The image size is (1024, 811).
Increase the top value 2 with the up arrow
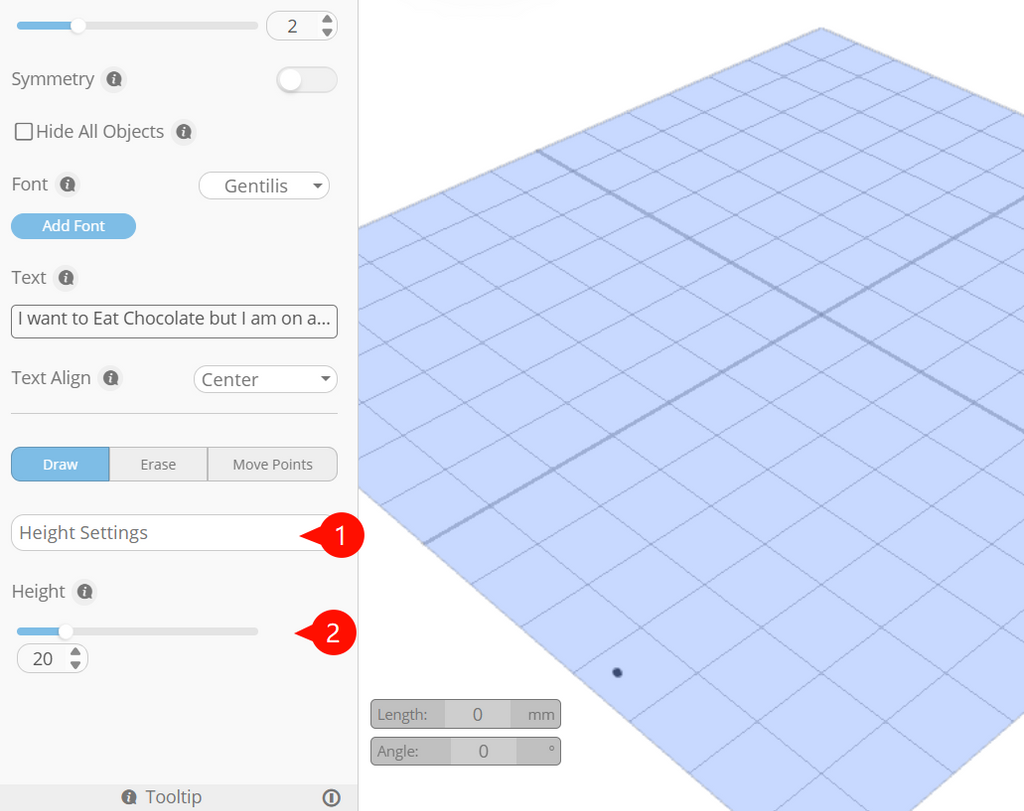327,20
